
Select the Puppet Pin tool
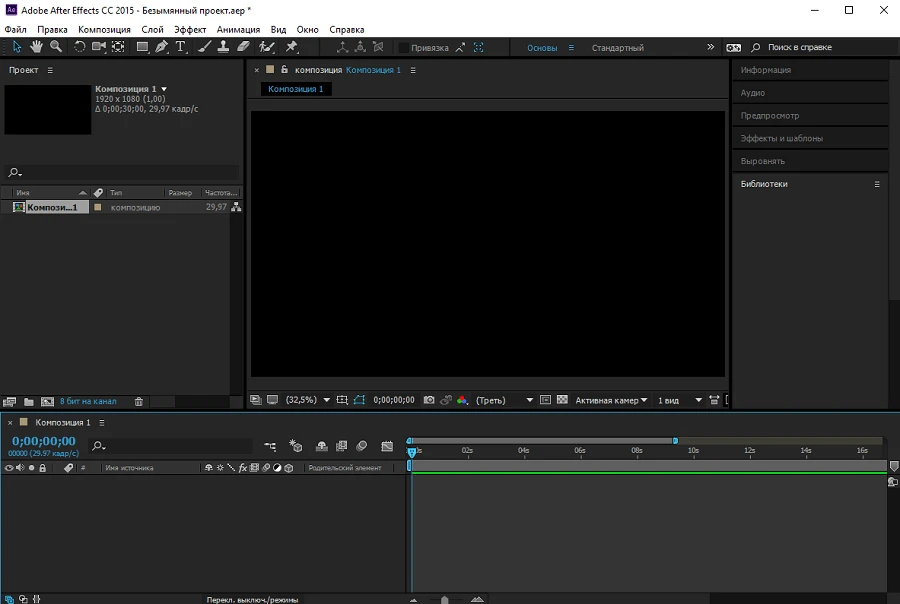[x=292, y=47]
